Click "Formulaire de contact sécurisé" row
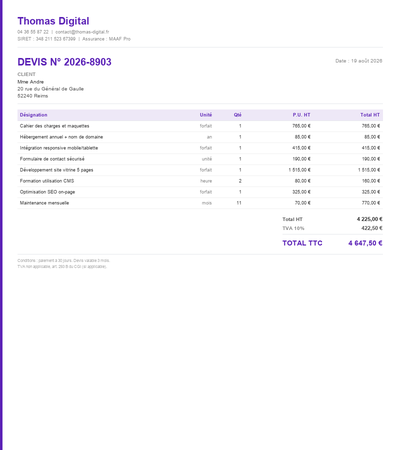Image resolution: width=400 pixels, height=450 pixels. point(200,159)
